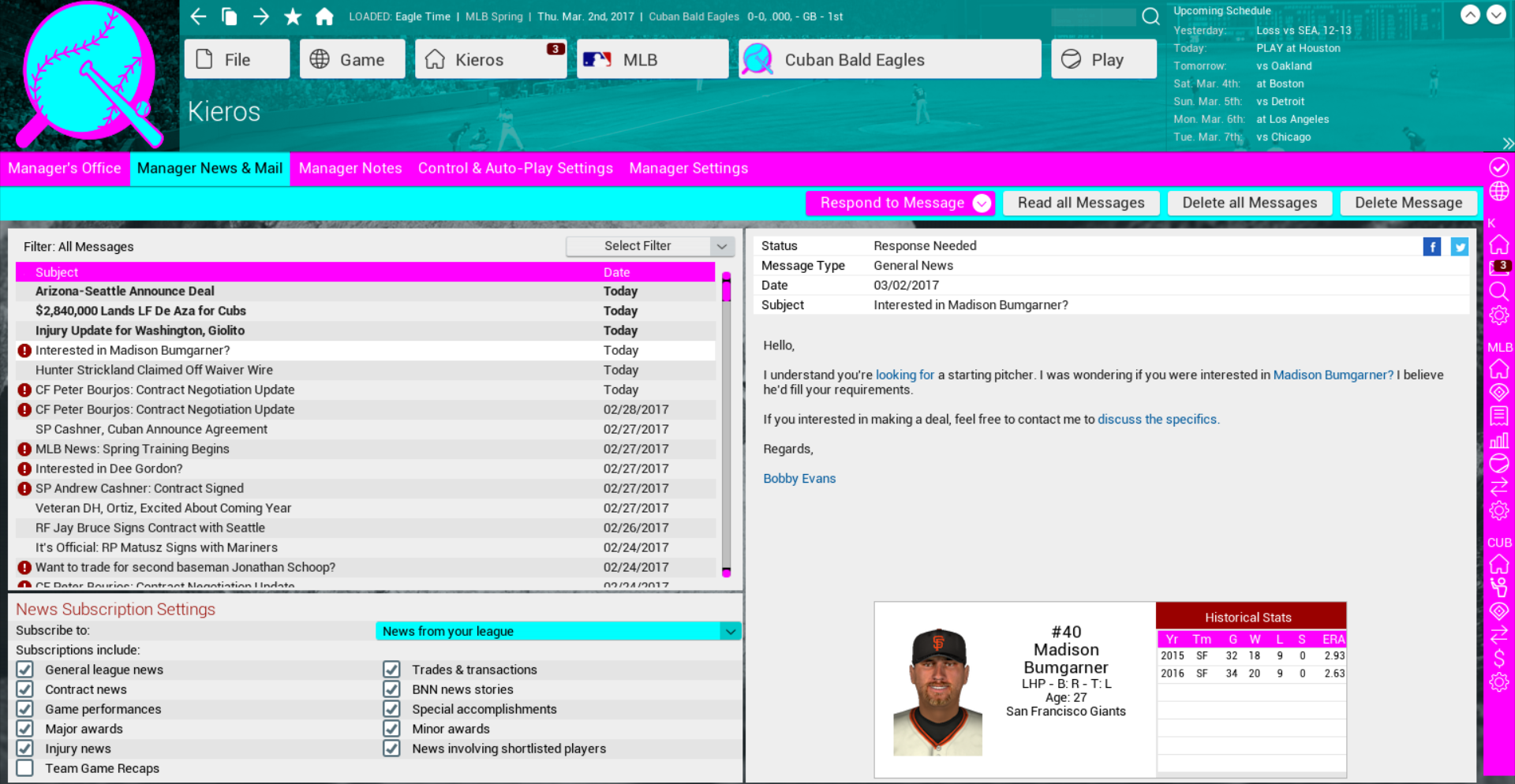
Task: Open the Cuban Bald Eagles team menu
Action: click(x=890, y=59)
